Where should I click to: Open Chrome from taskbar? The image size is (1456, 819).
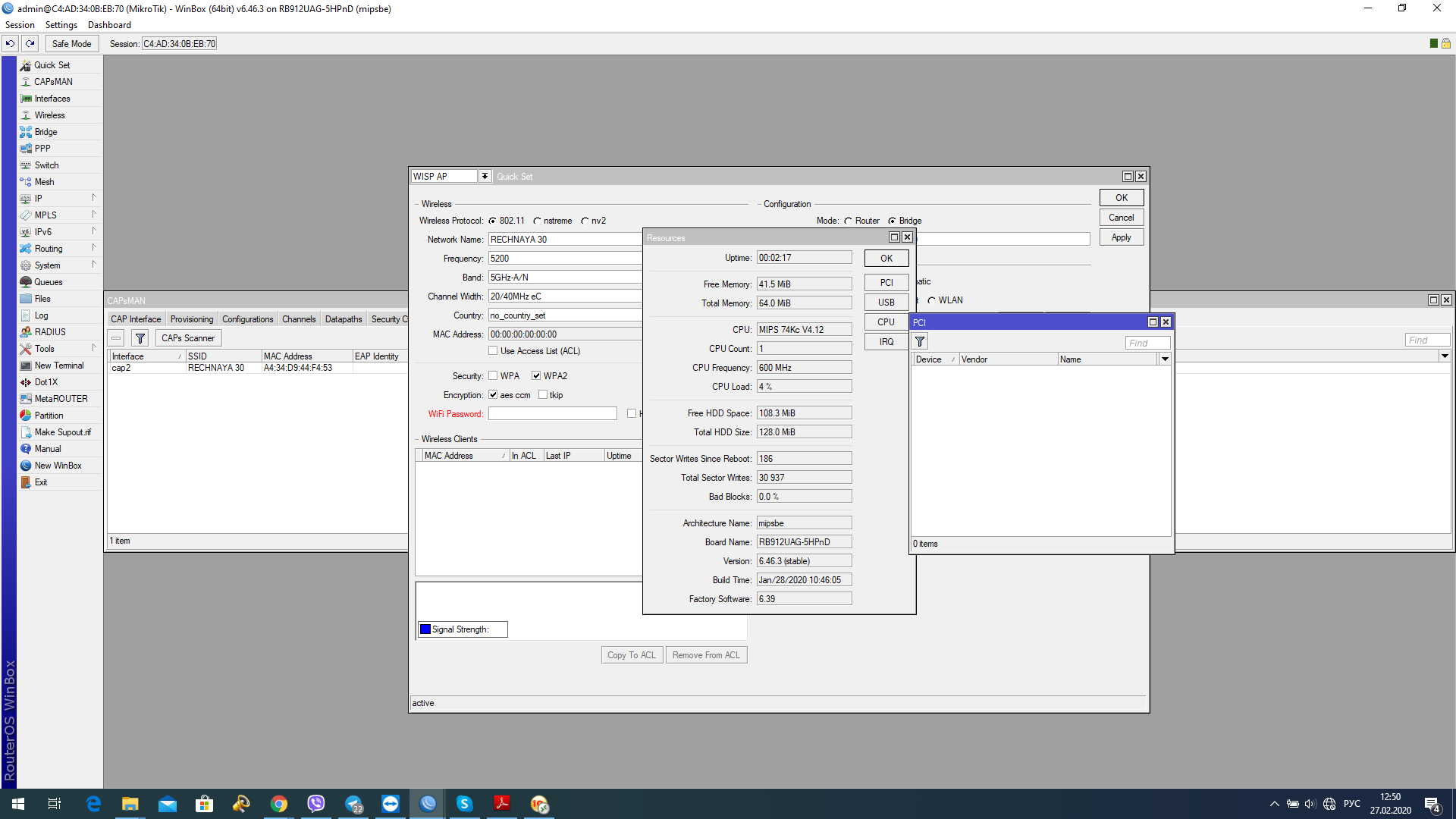click(x=279, y=804)
